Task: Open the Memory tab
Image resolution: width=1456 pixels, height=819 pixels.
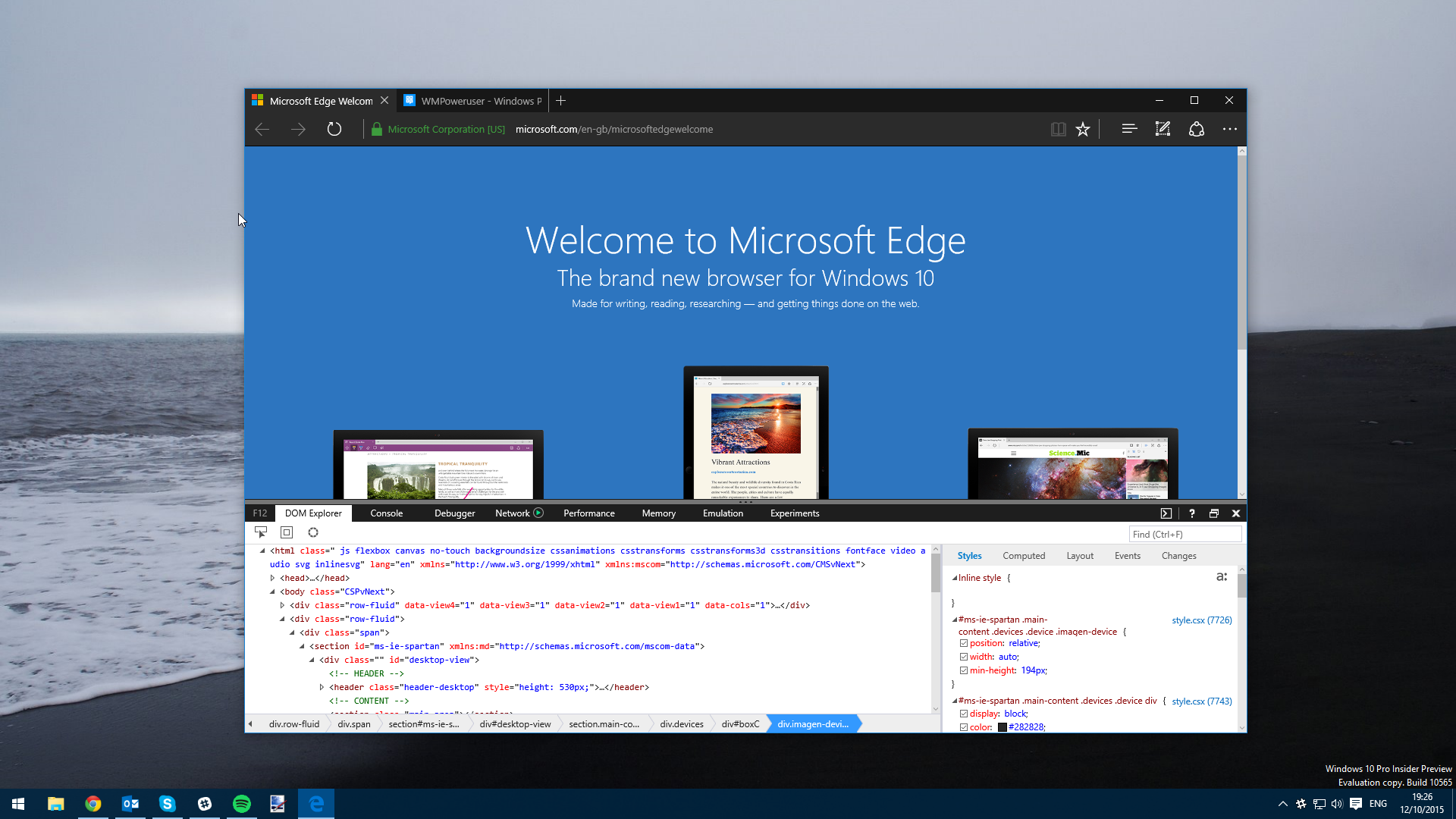Action: 658,513
